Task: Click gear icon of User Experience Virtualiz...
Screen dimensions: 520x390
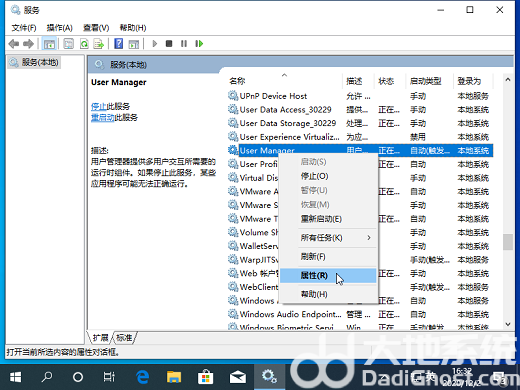Action: pos(232,137)
